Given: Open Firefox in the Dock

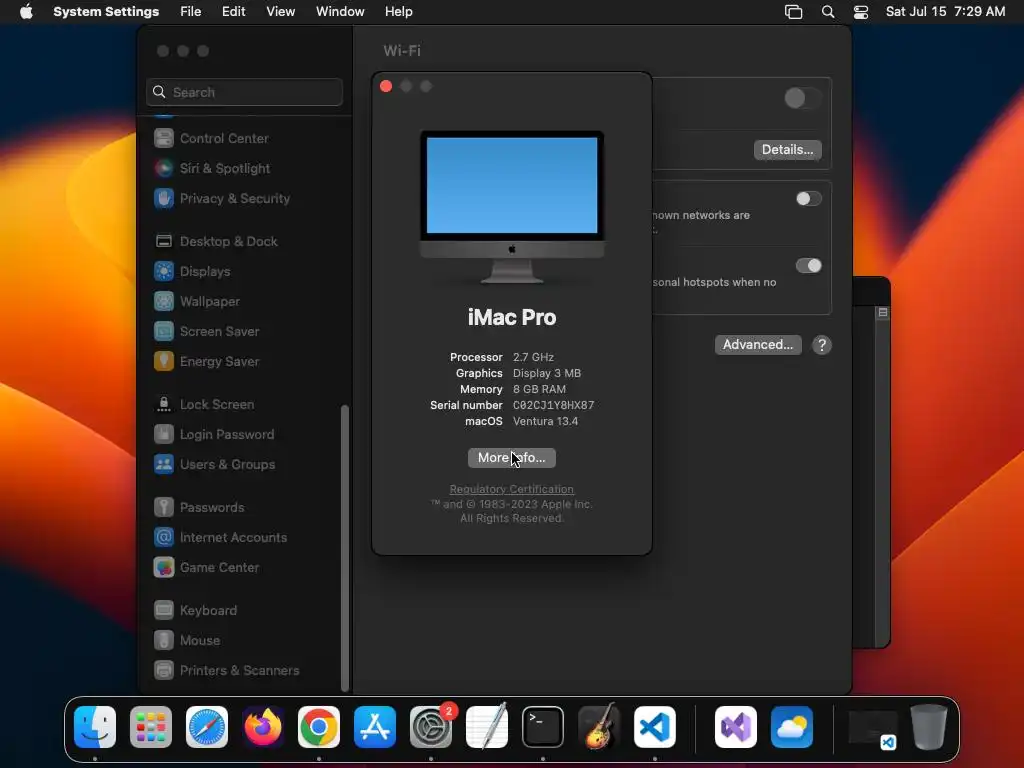Looking at the screenshot, I should (x=263, y=728).
